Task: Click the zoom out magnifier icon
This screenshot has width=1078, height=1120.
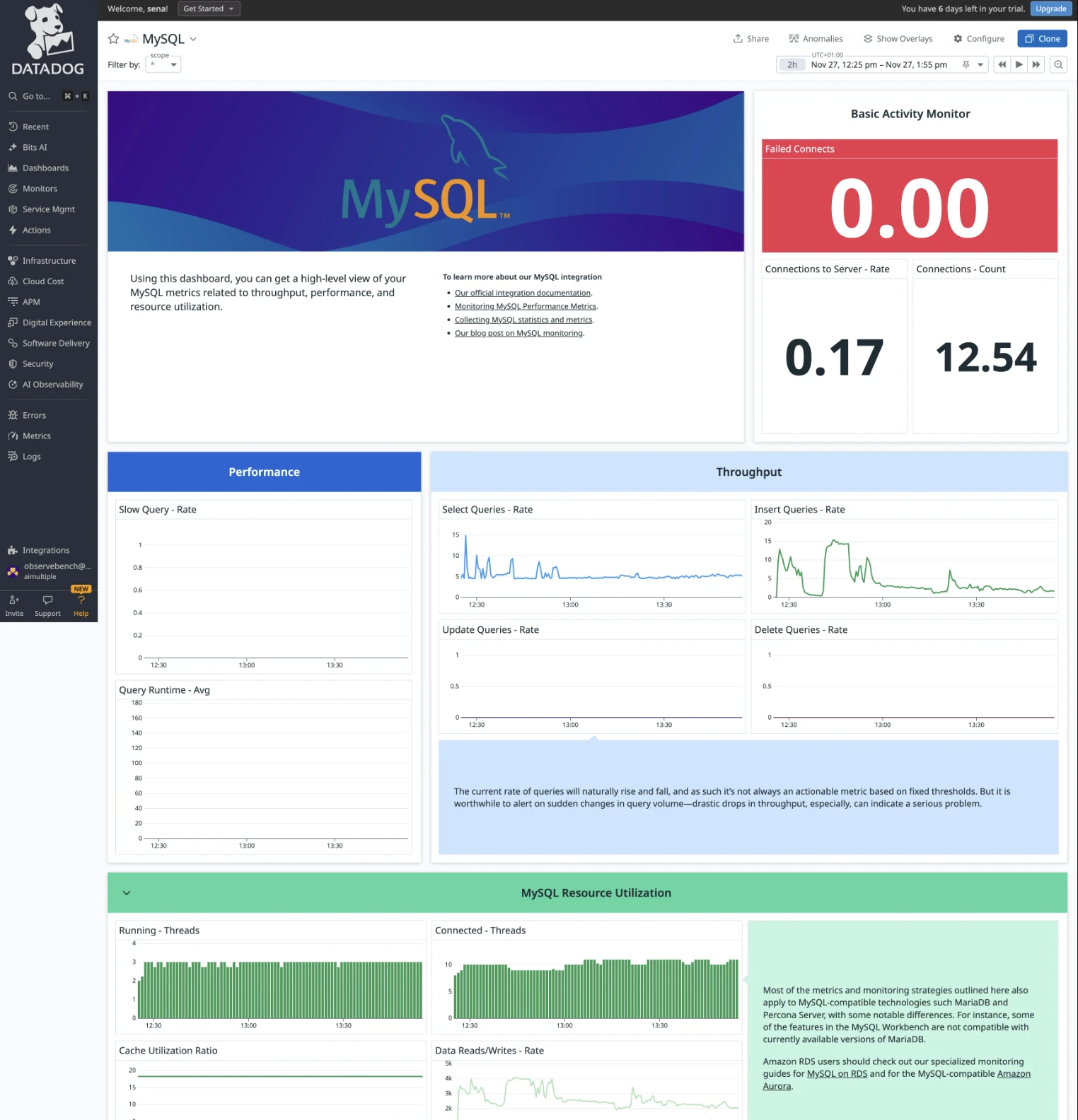Action: 1058,64
